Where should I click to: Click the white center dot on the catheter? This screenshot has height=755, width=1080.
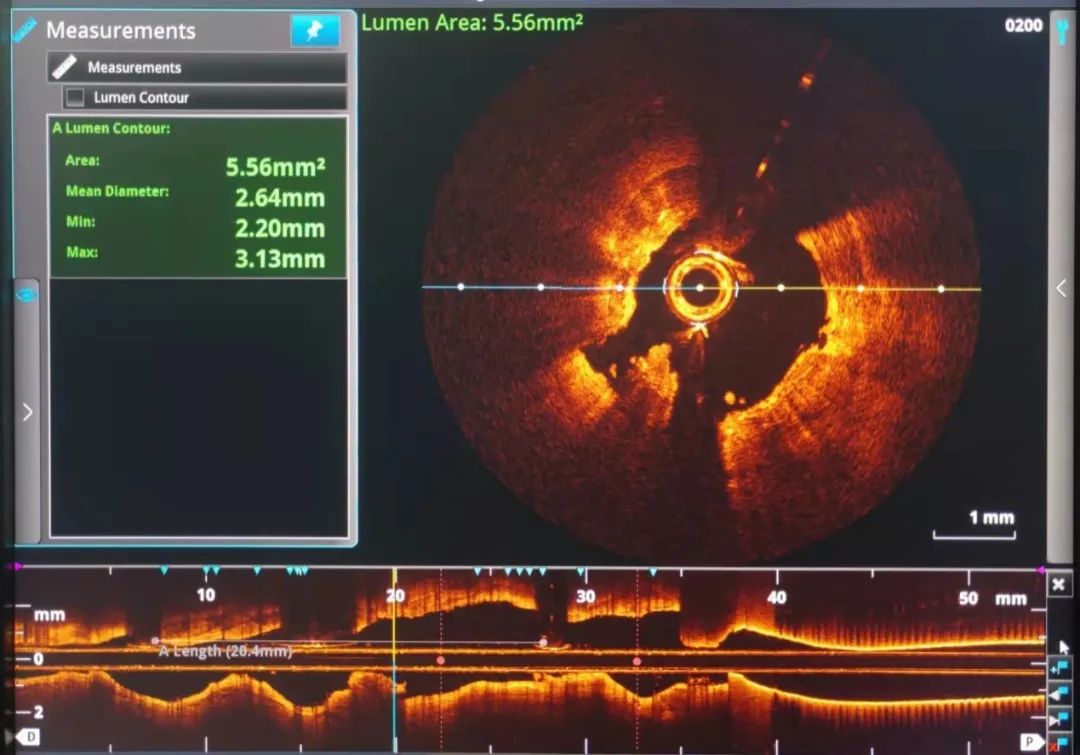coord(699,288)
